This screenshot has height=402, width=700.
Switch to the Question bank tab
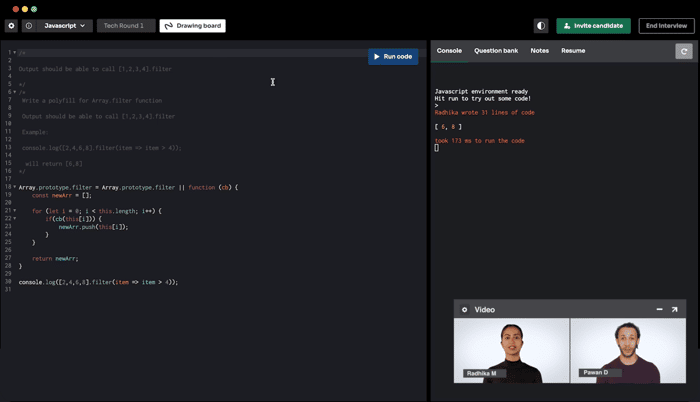click(x=496, y=51)
